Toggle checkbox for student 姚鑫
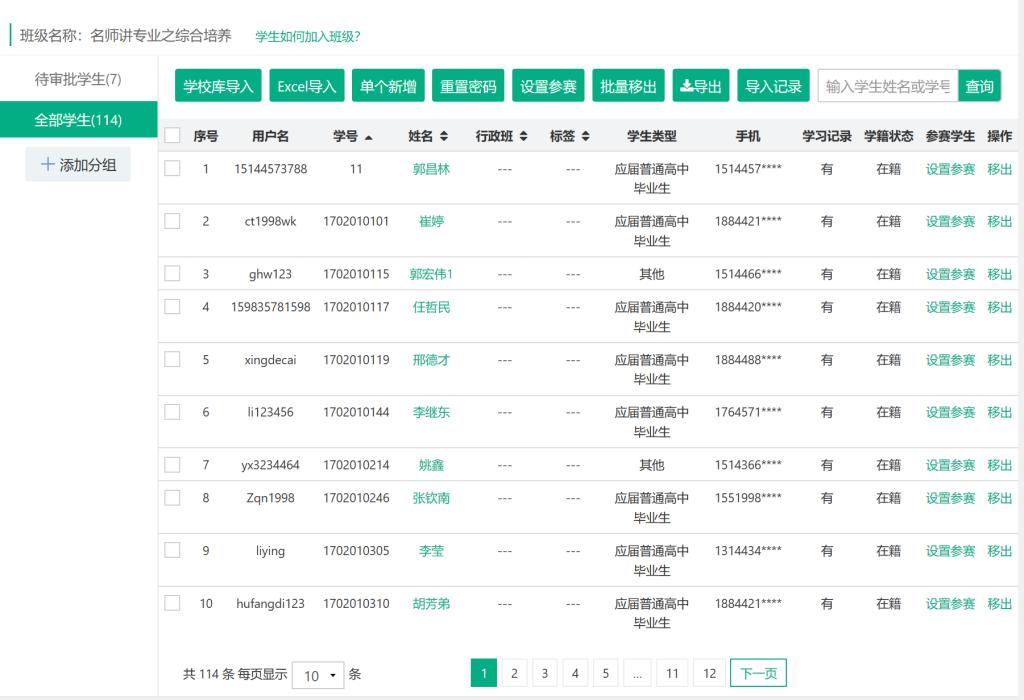1024x700 pixels. coord(172,465)
